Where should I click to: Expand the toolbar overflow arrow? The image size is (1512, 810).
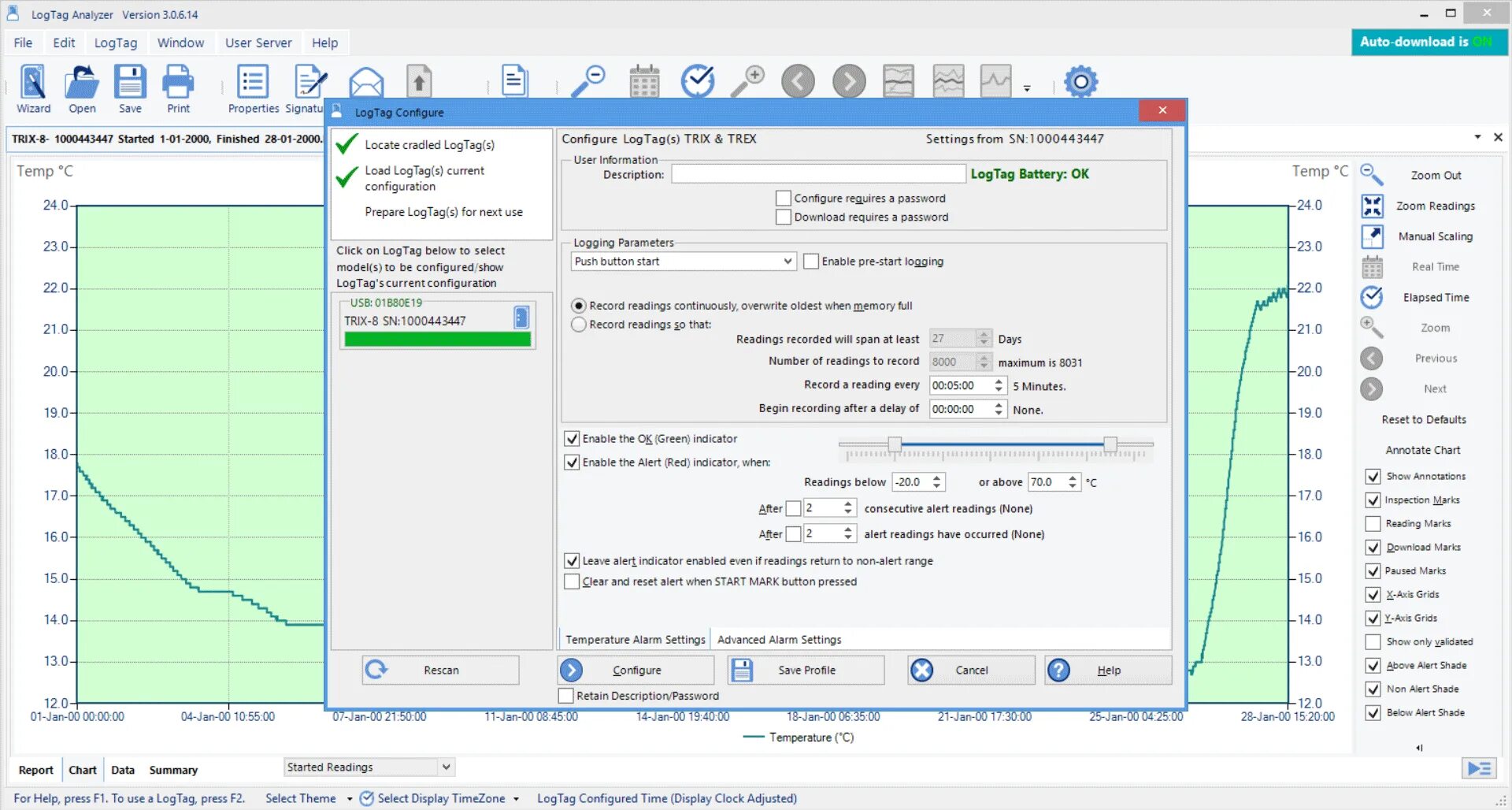pyautogui.click(x=1027, y=88)
